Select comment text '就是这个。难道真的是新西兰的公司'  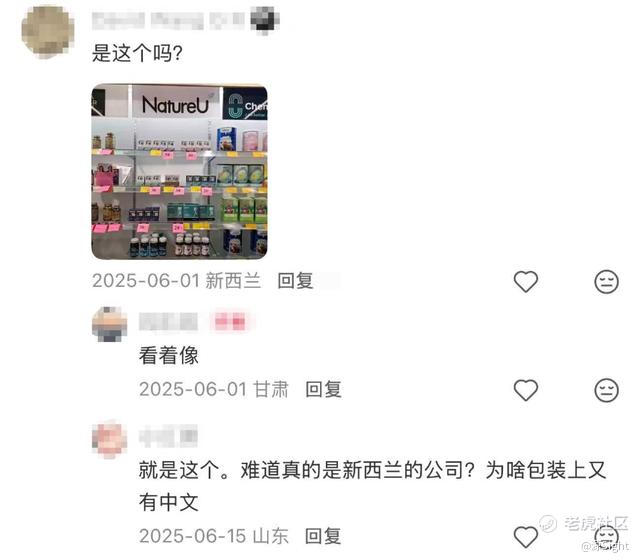307,470
